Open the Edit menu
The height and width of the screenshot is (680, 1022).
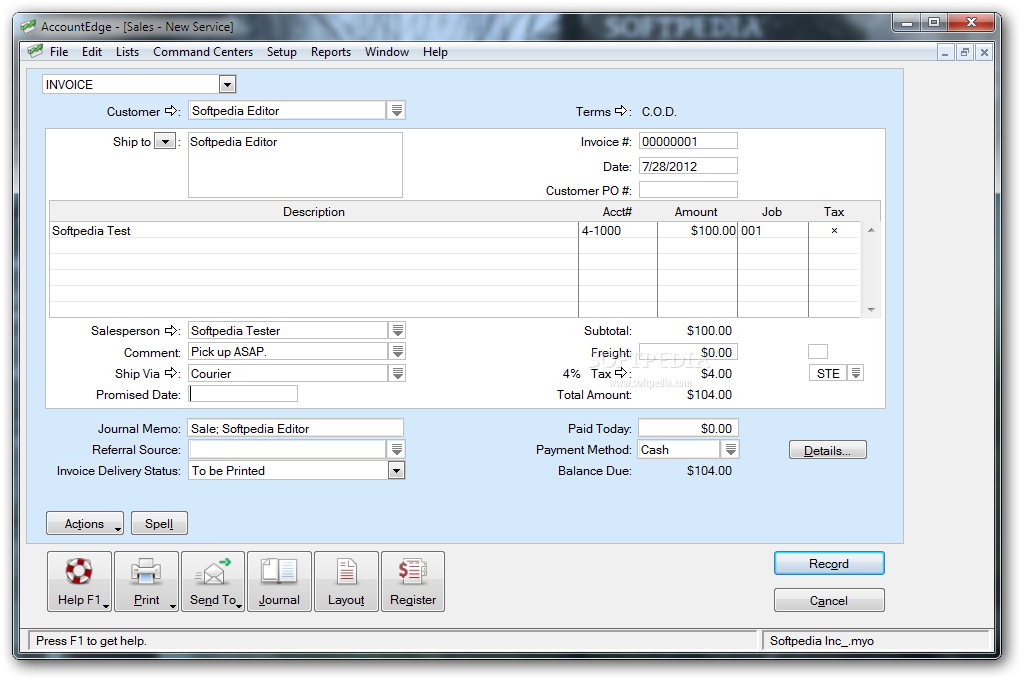[x=92, y=52]
